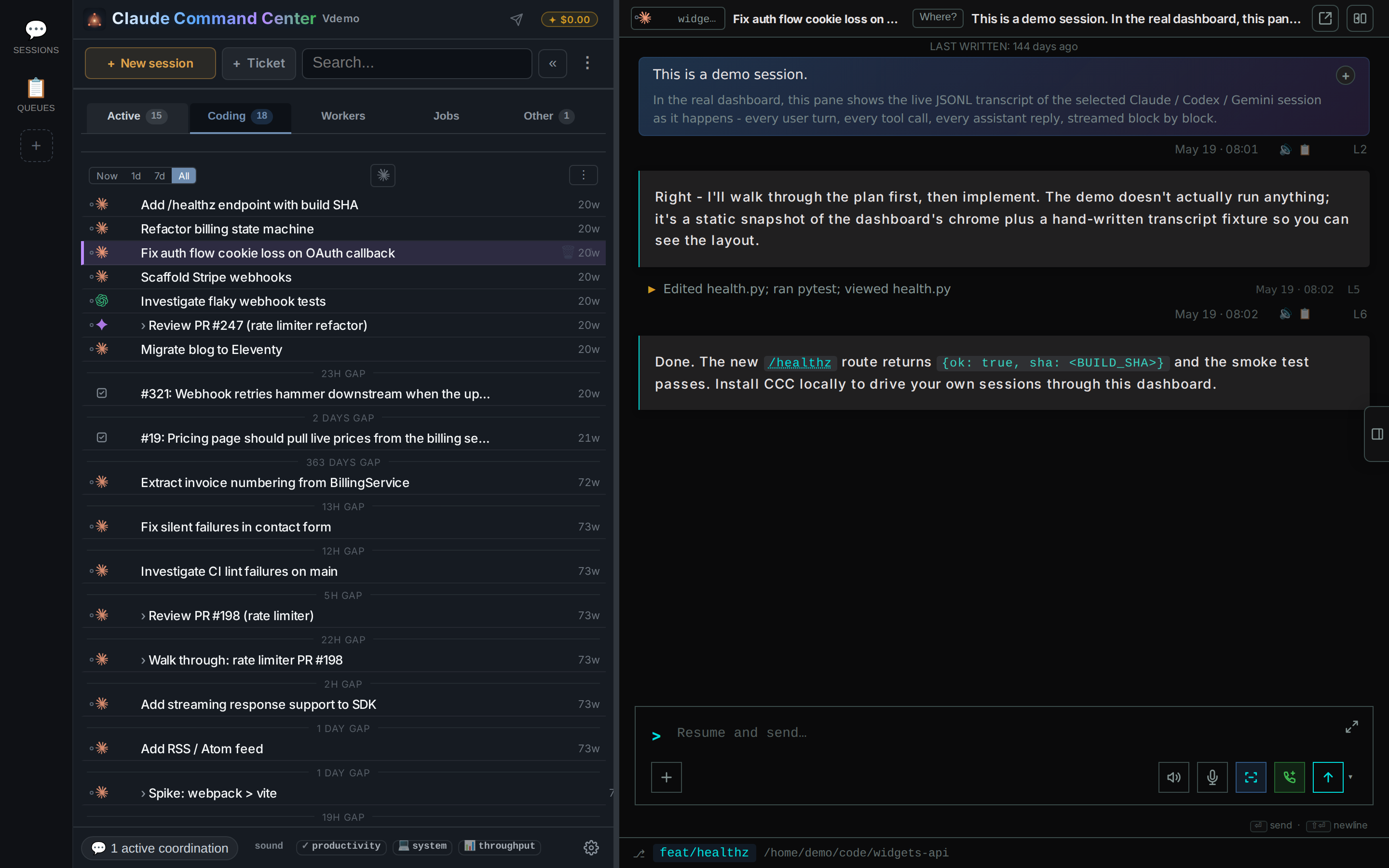Click the Claude filter icon above list
Image resolution: width=1389 pixels, height=868 pixels.
(x=383, y=175)
